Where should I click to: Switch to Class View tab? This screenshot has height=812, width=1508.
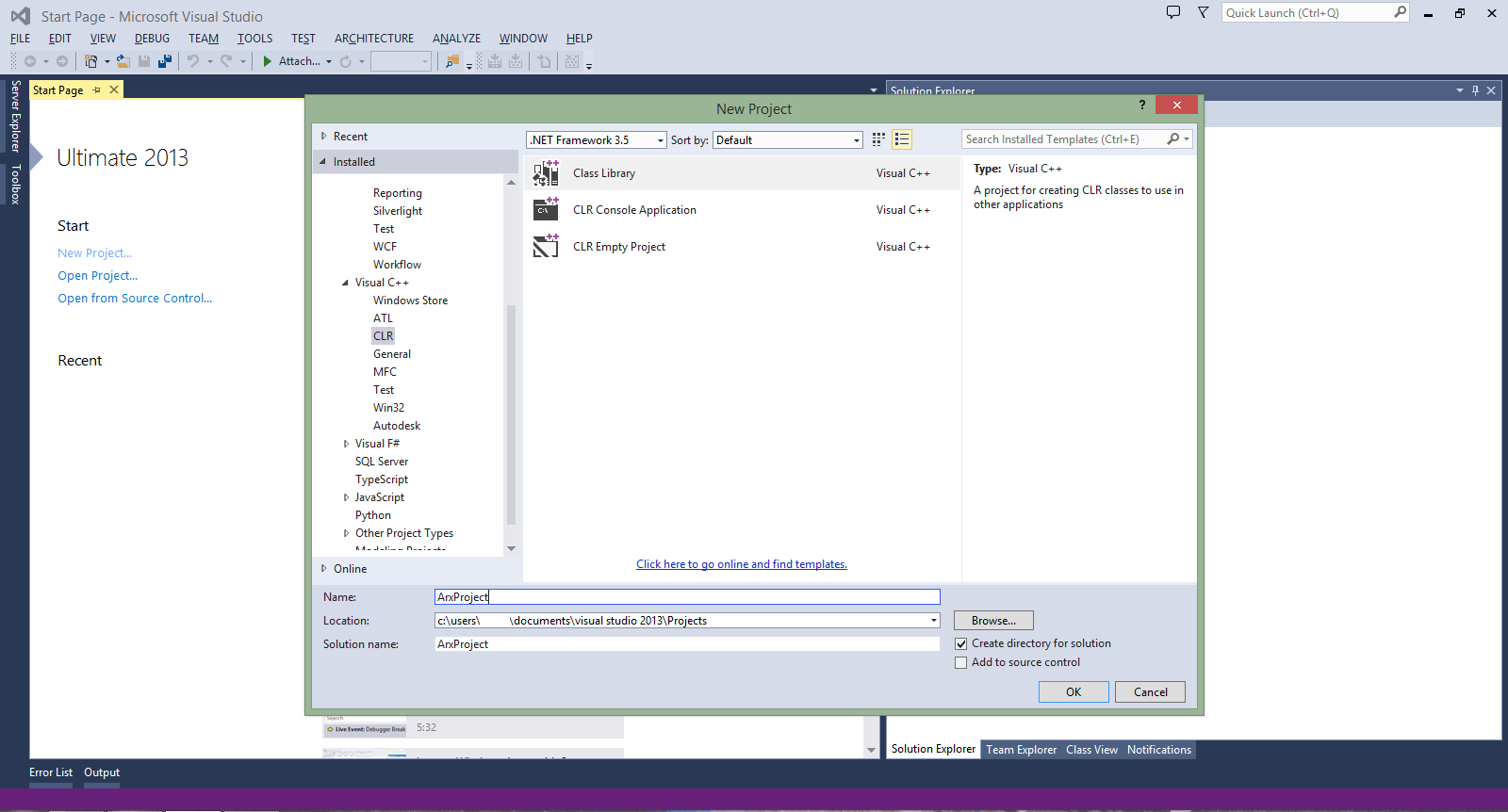(x=1091, y=750)
